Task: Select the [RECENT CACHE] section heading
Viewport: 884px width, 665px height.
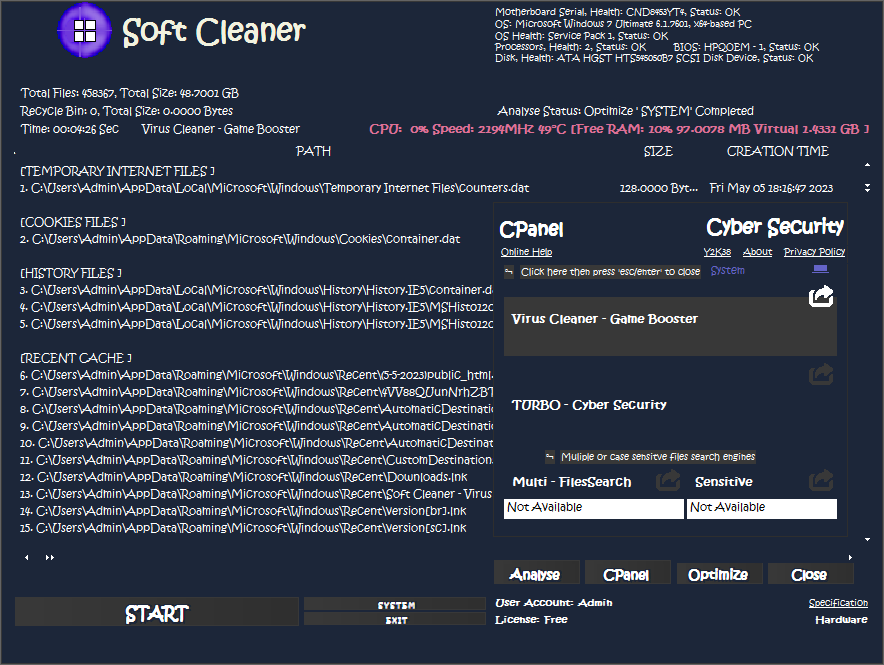Action: (x=76, y=358)
